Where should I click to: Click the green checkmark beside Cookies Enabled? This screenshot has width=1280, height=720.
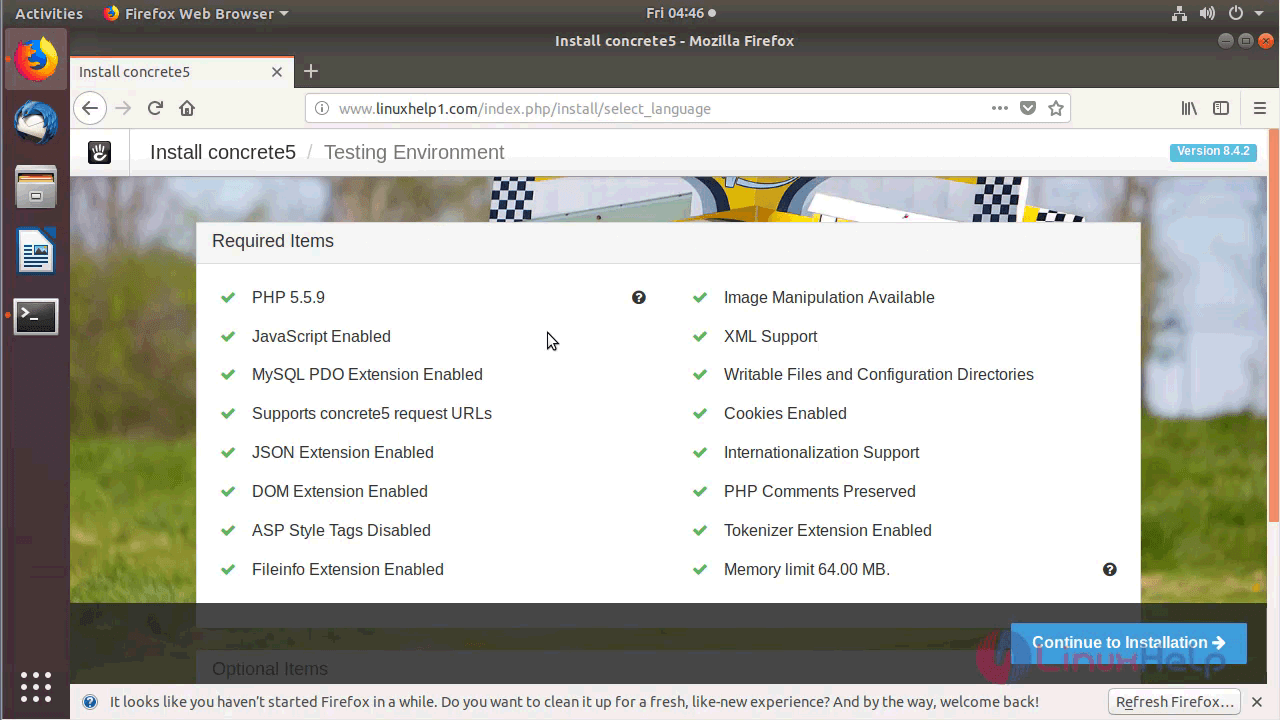click(x=700, y=413)
